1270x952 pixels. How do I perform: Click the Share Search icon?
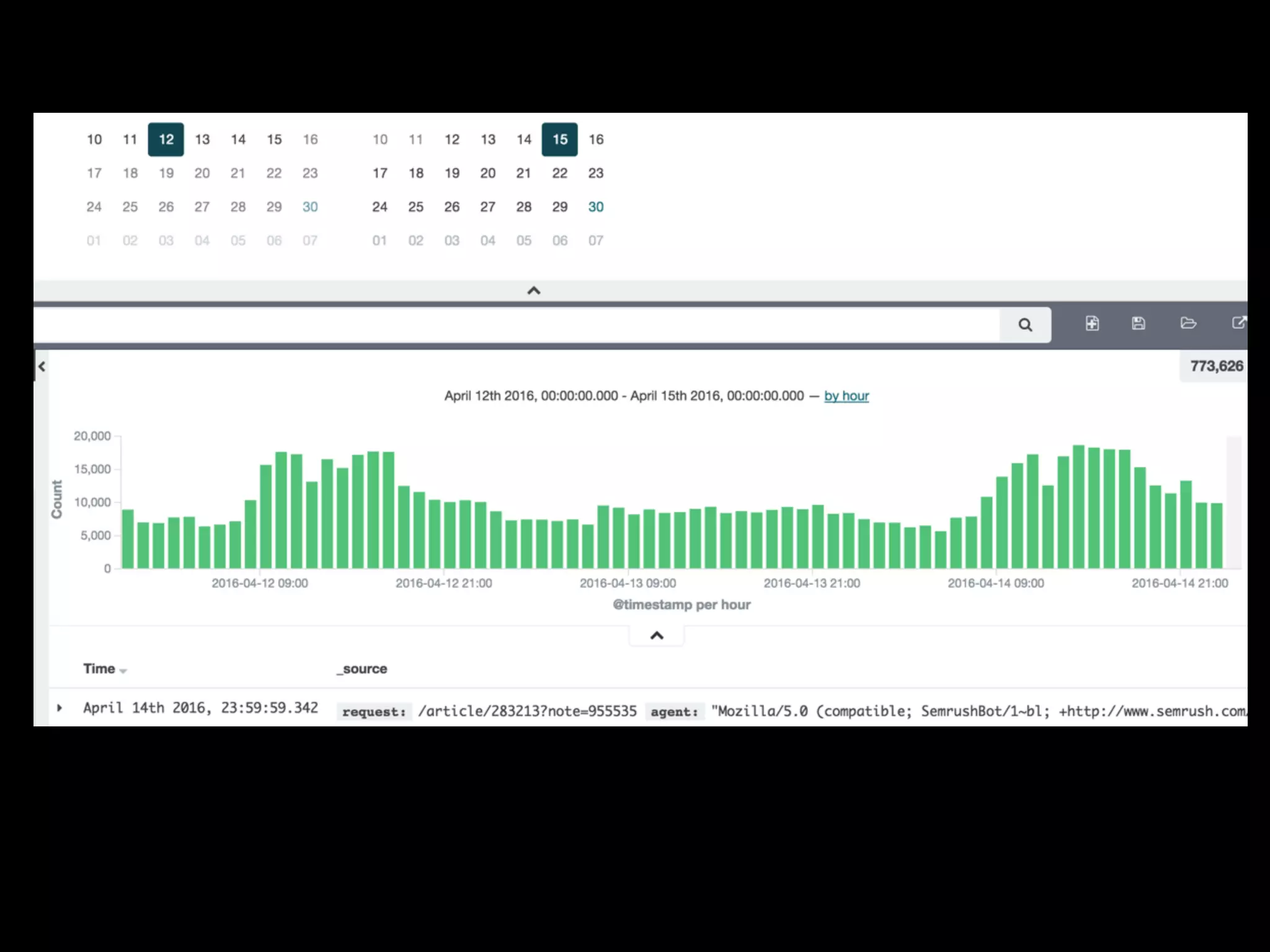coord(1238,323)
